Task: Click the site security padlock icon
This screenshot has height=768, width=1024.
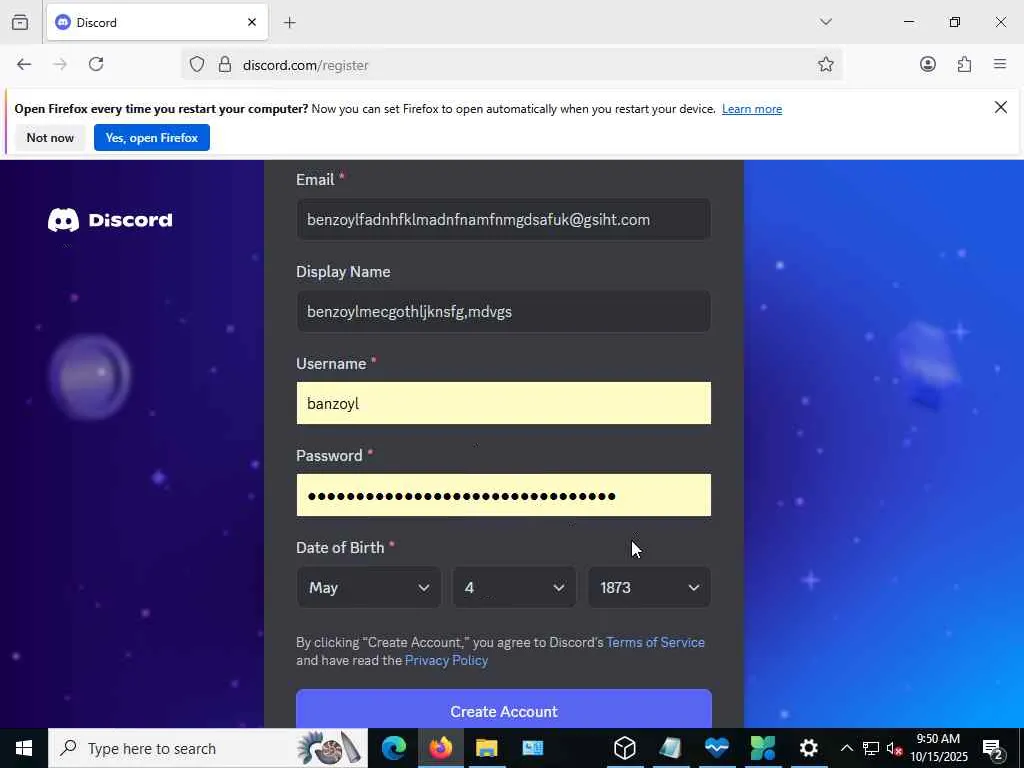Action: 225,65
